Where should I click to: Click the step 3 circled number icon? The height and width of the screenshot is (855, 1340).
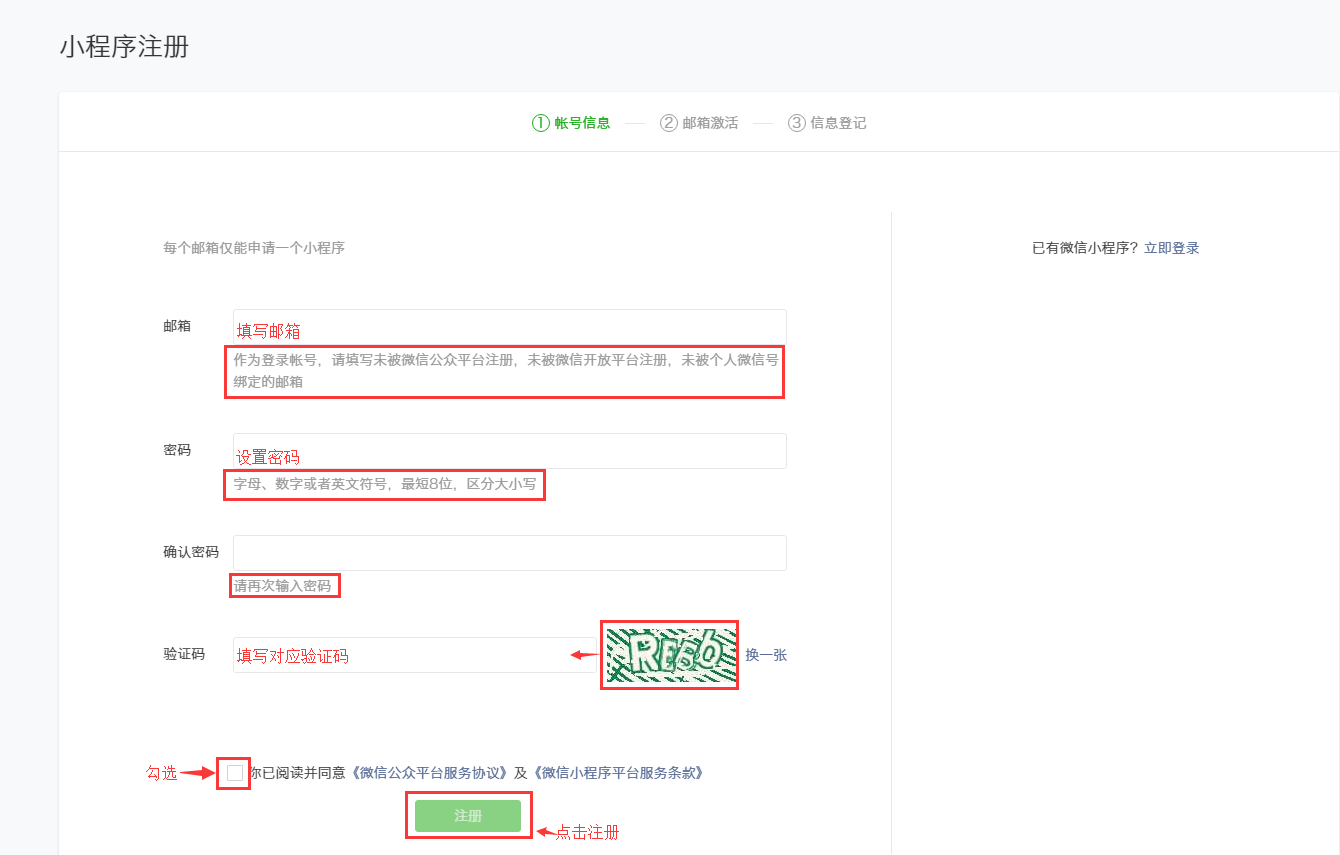pyautogui.click(x=797, y=123)
